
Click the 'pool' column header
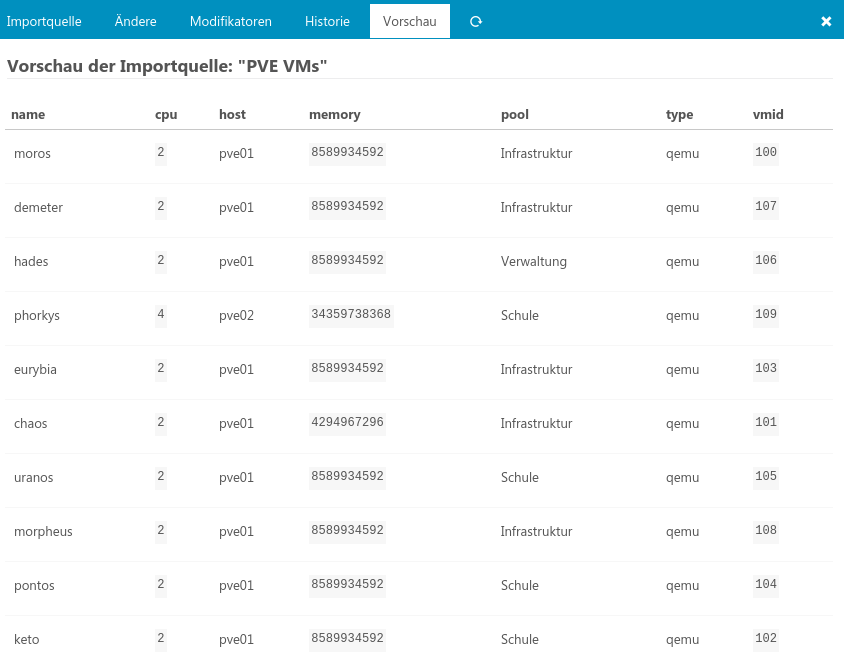click(x=515, y=115)
